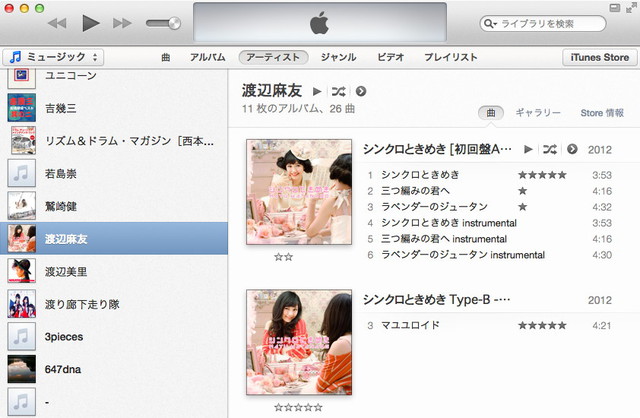Select the highlighted 渡辺麻友 sidebar row
Viewport: 640px width, 418px height.
tap(114, 238)
